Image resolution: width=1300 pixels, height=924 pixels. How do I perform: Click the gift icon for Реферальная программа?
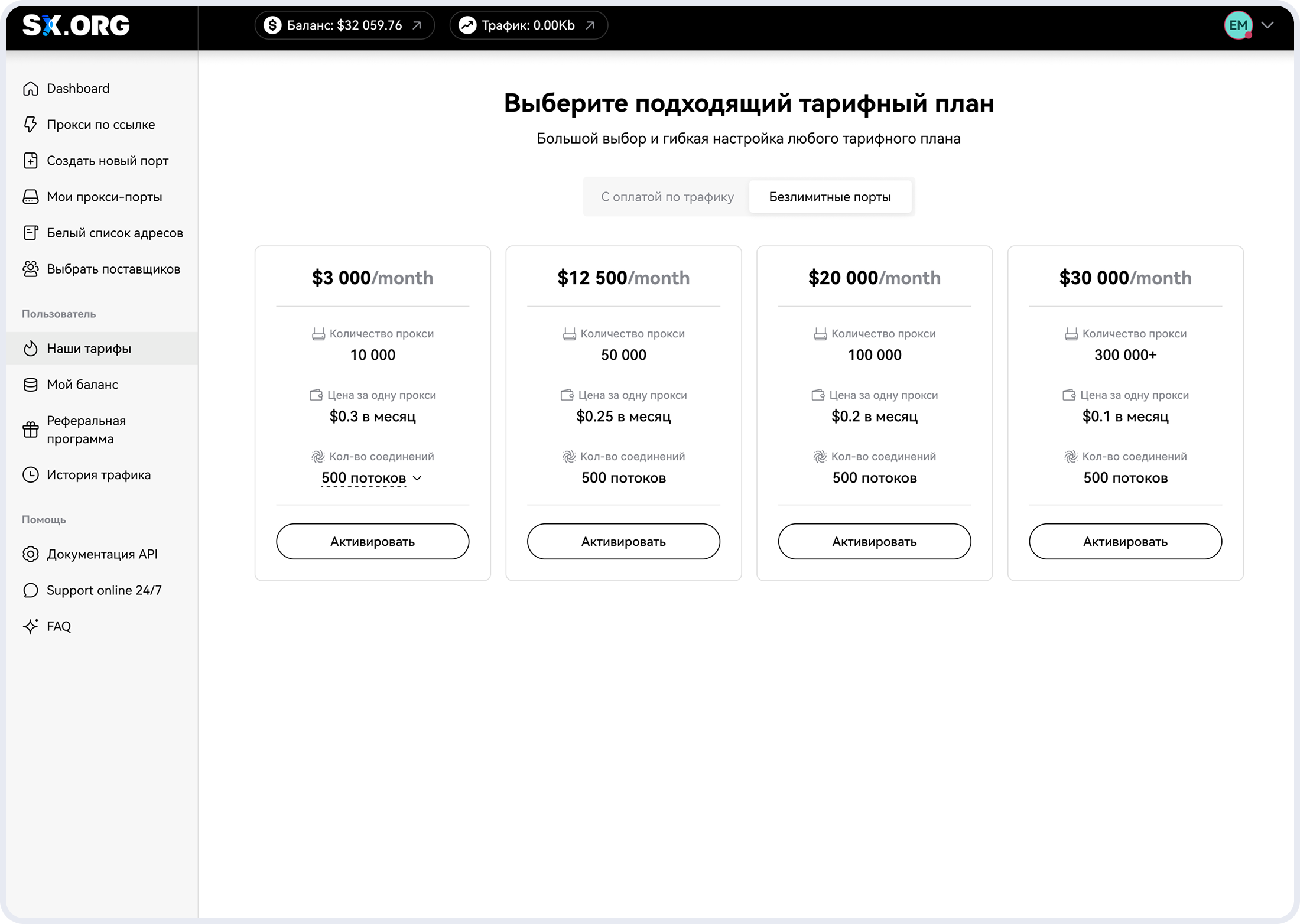tap(31, 430)
